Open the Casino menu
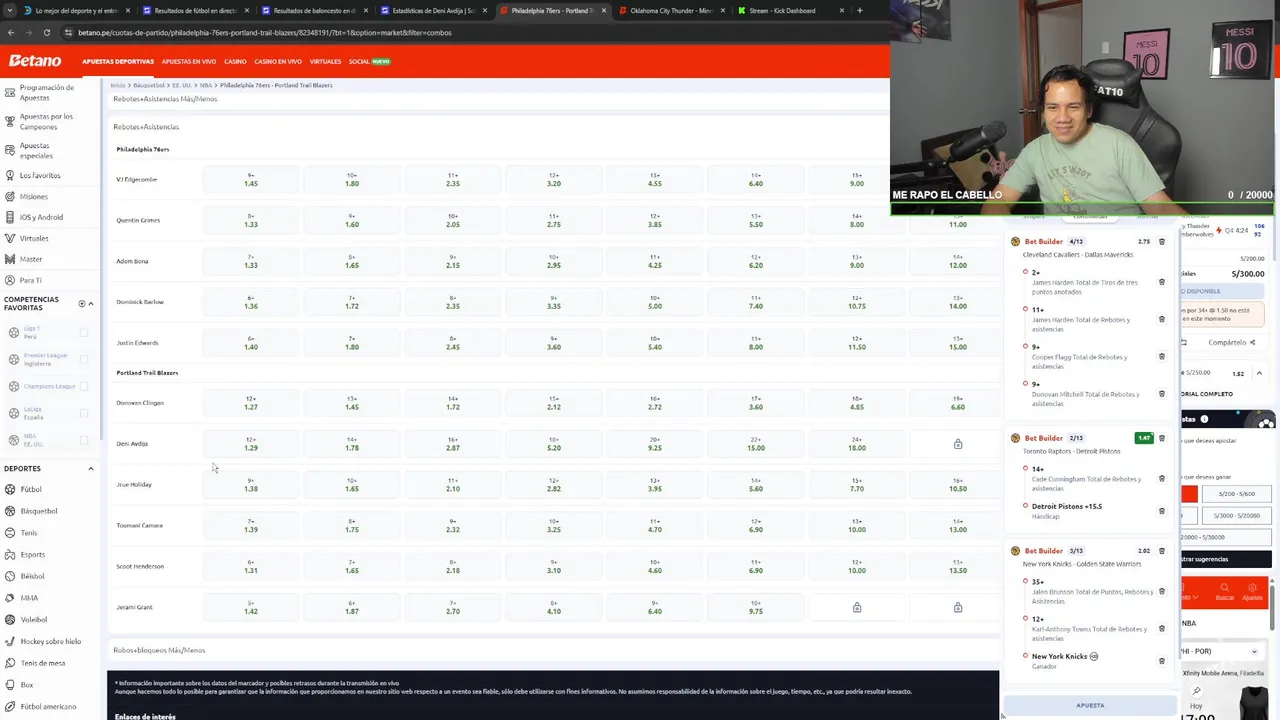 click(x=235, y=61)
